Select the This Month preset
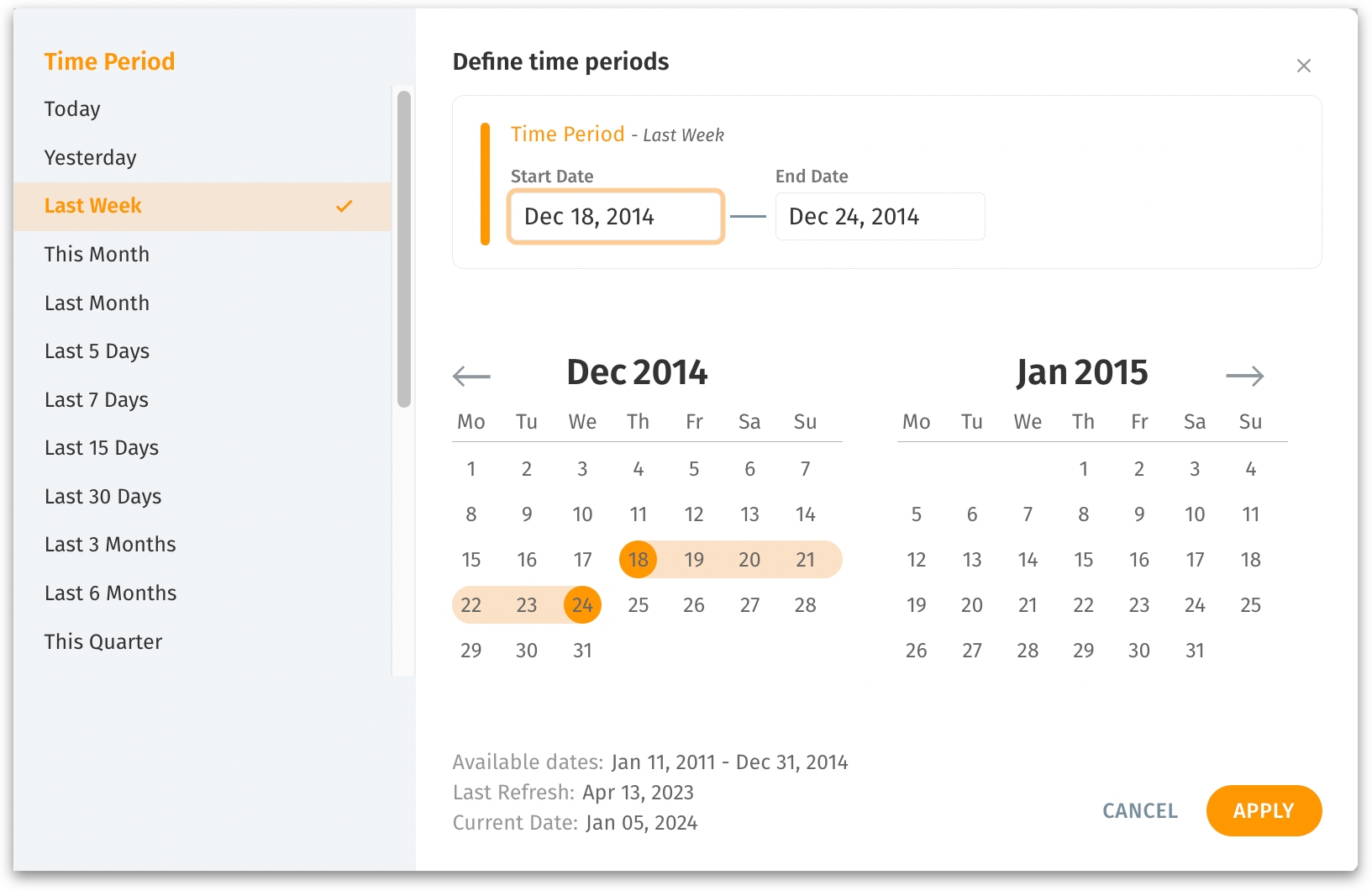1372x891 pixels. pos(97,255)
